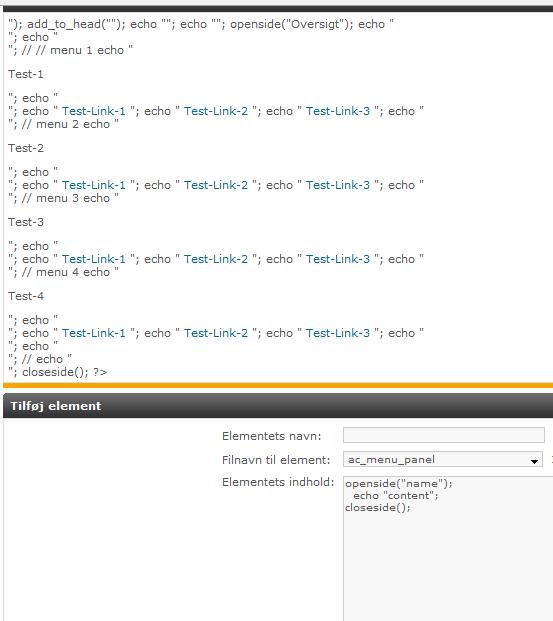The height and width of the screenshot is (621, 553).
Task: Follow Test-Link-1 under the Test-2 heading
Action: click(94, 185)
